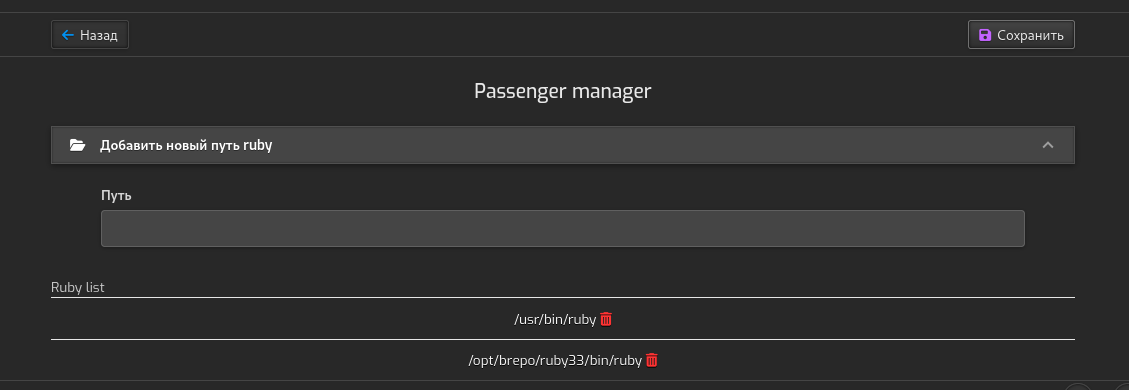The width and height of the screenshot is (1129, 390).
Task: Click the blue back arrow icon
Action: [68, 35]
